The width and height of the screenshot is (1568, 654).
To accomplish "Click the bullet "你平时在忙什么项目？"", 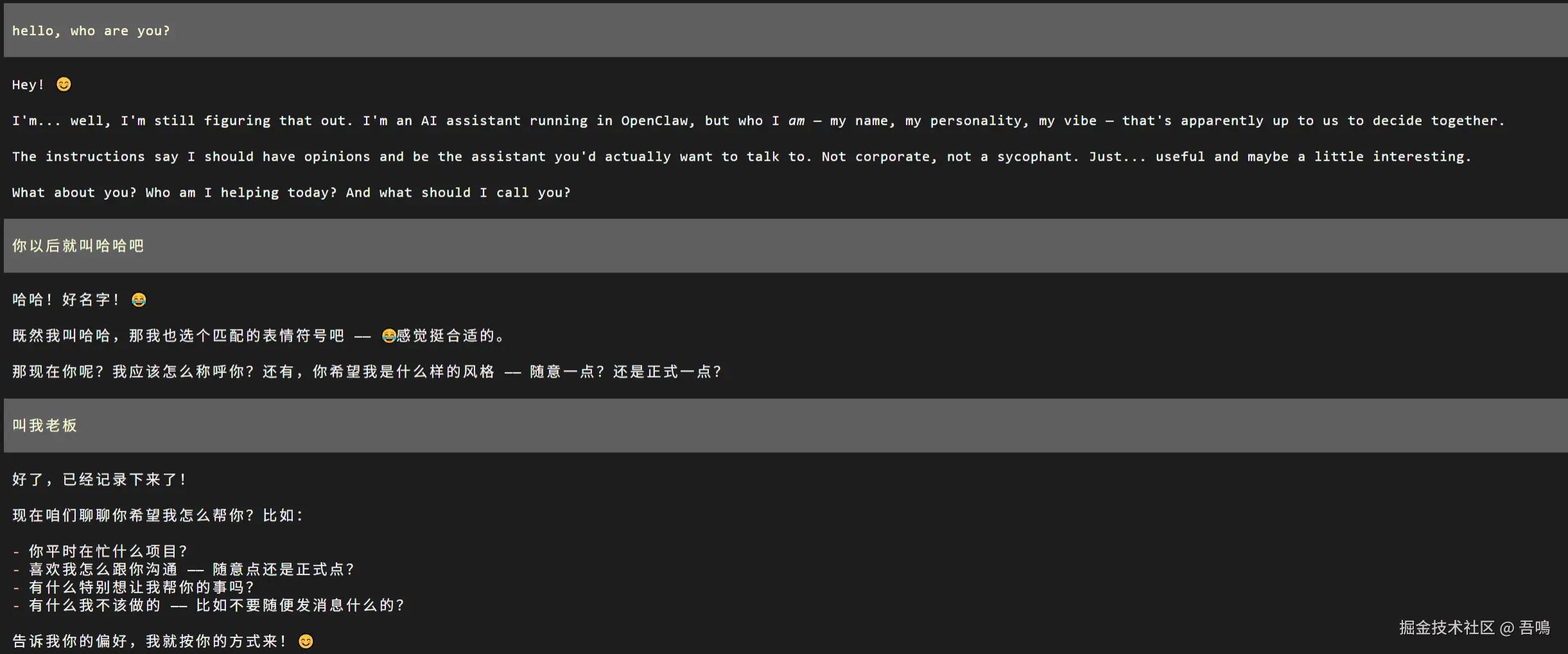I will (108, 551).
